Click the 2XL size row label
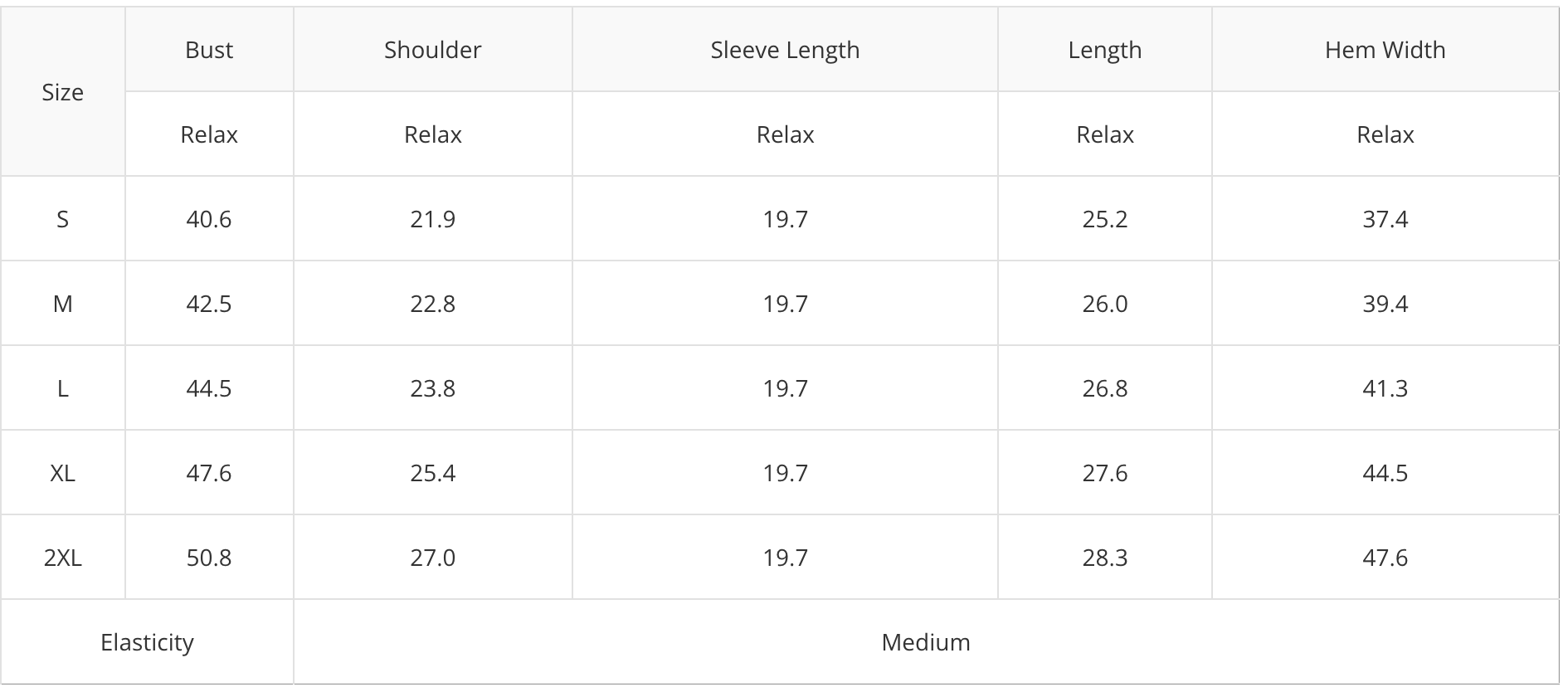The width and height of the screenshot is (1568, 692). (62, 558)
